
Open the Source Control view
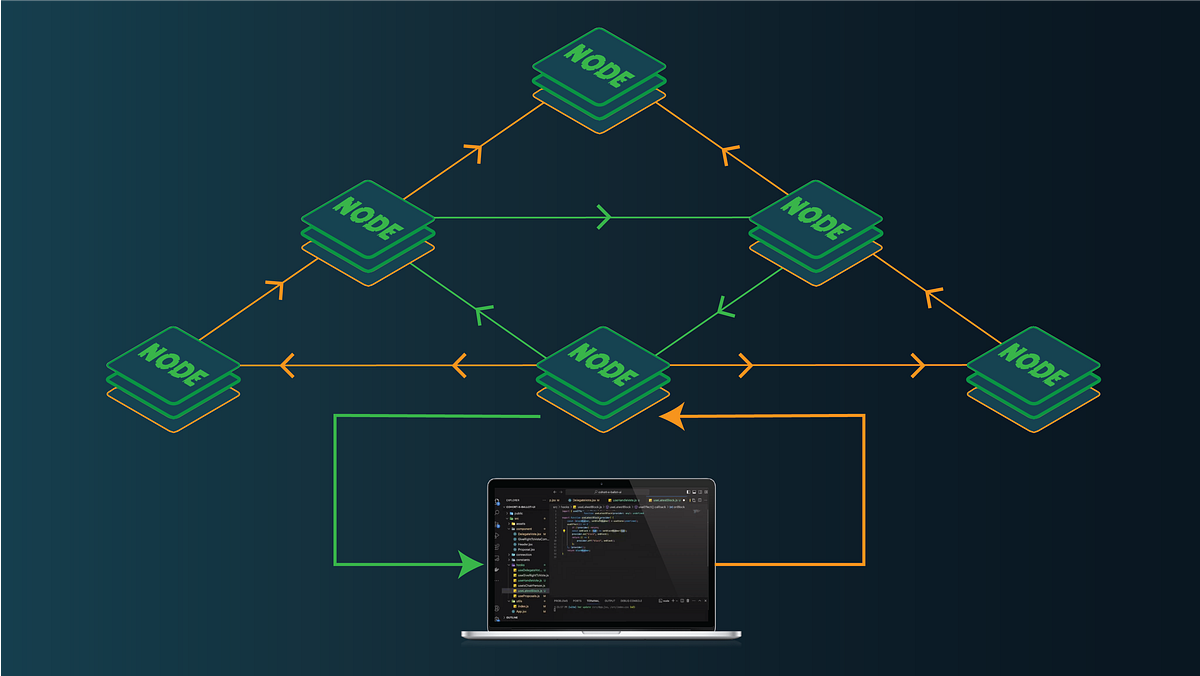point(497,525)
